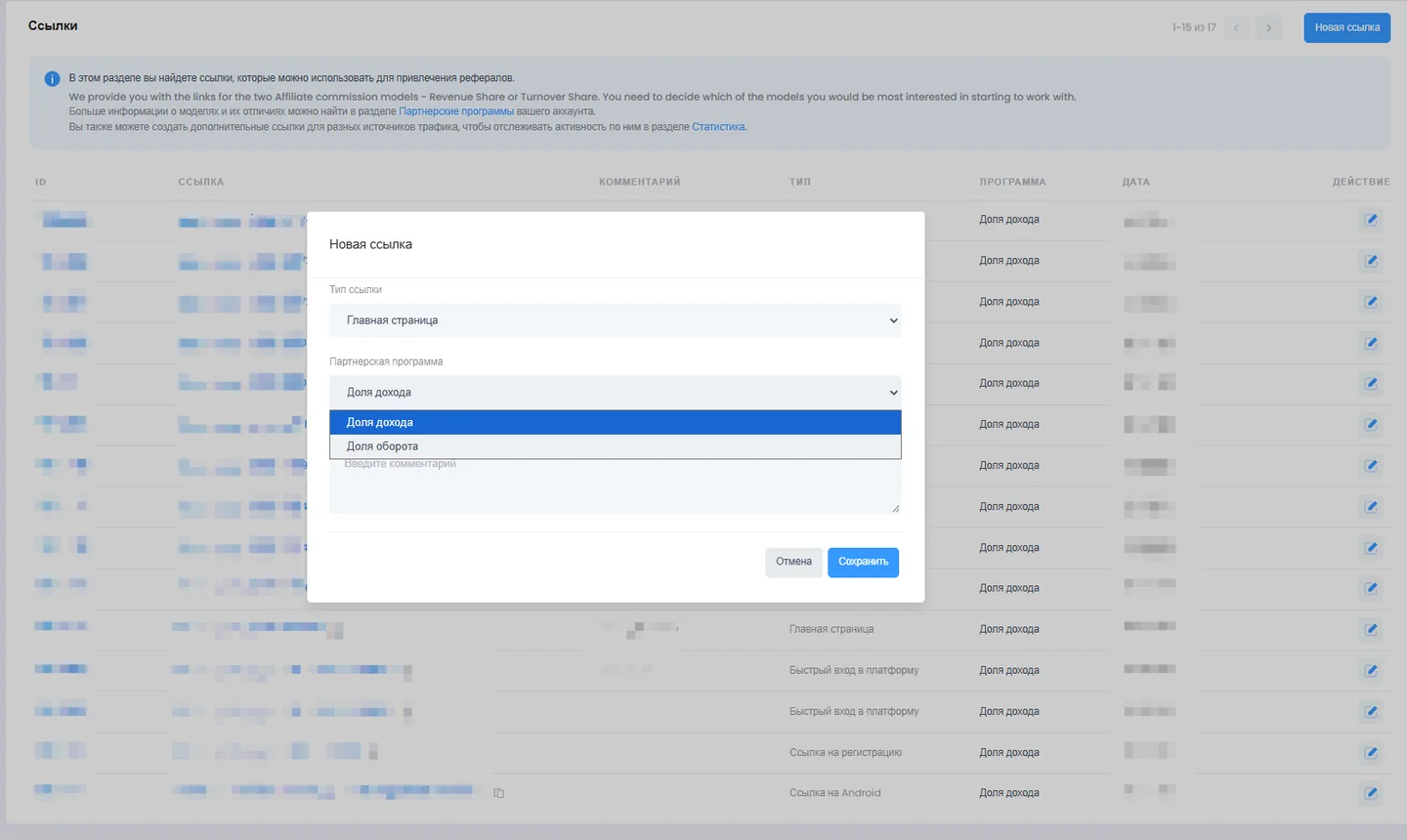Screen dimensions: 1407x840
Task: Open the Статистика link
Action: coord(718,127)
